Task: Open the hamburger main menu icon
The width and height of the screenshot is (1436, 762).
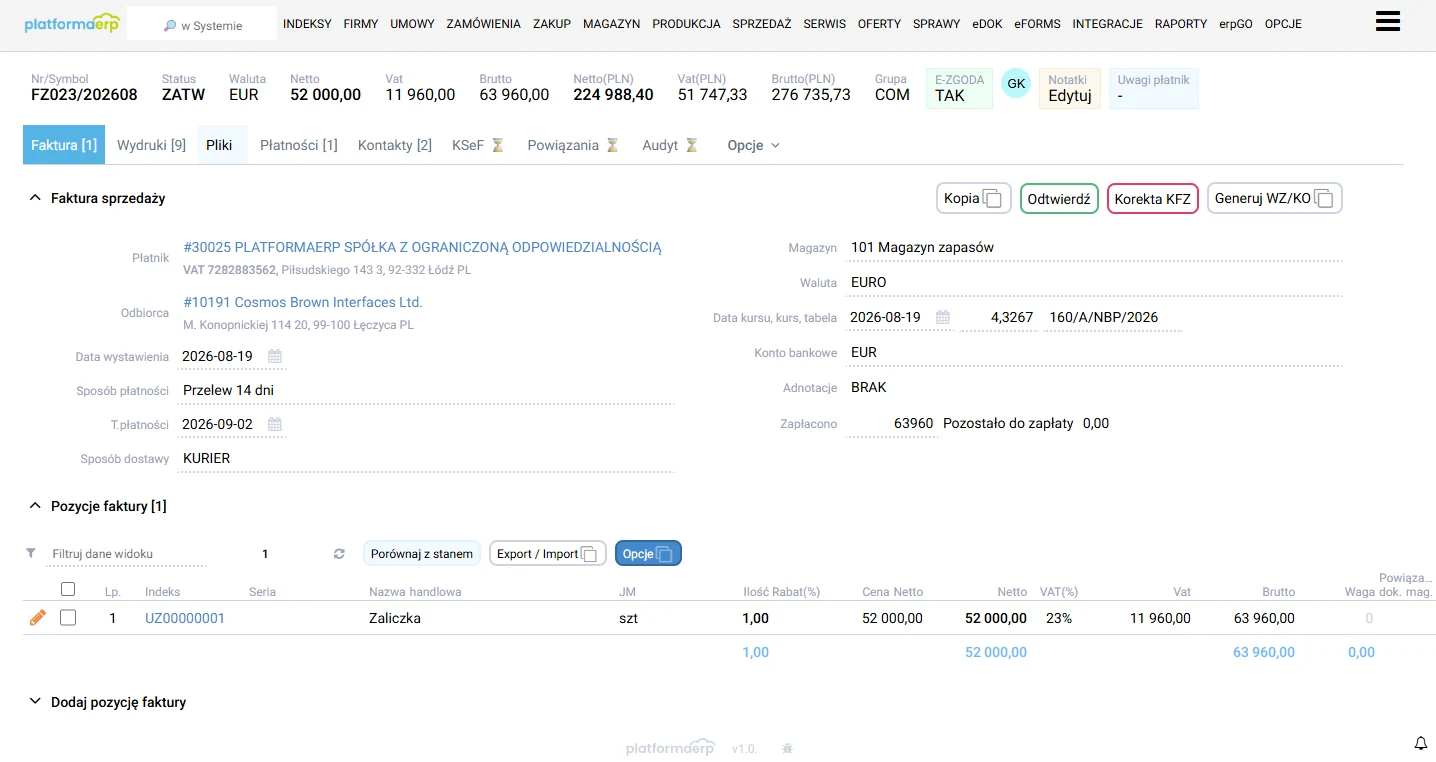Action: click(x=1387, y=22)
